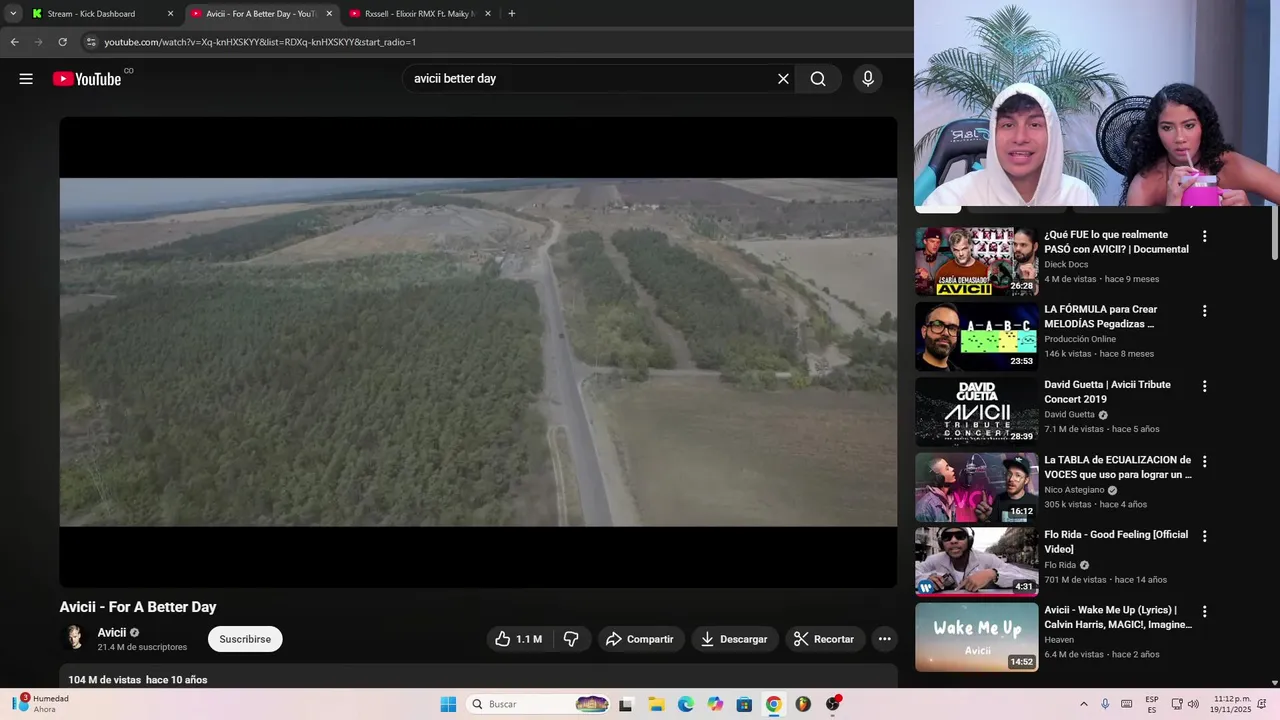The width and height of the screenshot is (1280, 720).
Task: Run search with the magnifier button
Action: point(818,79)
